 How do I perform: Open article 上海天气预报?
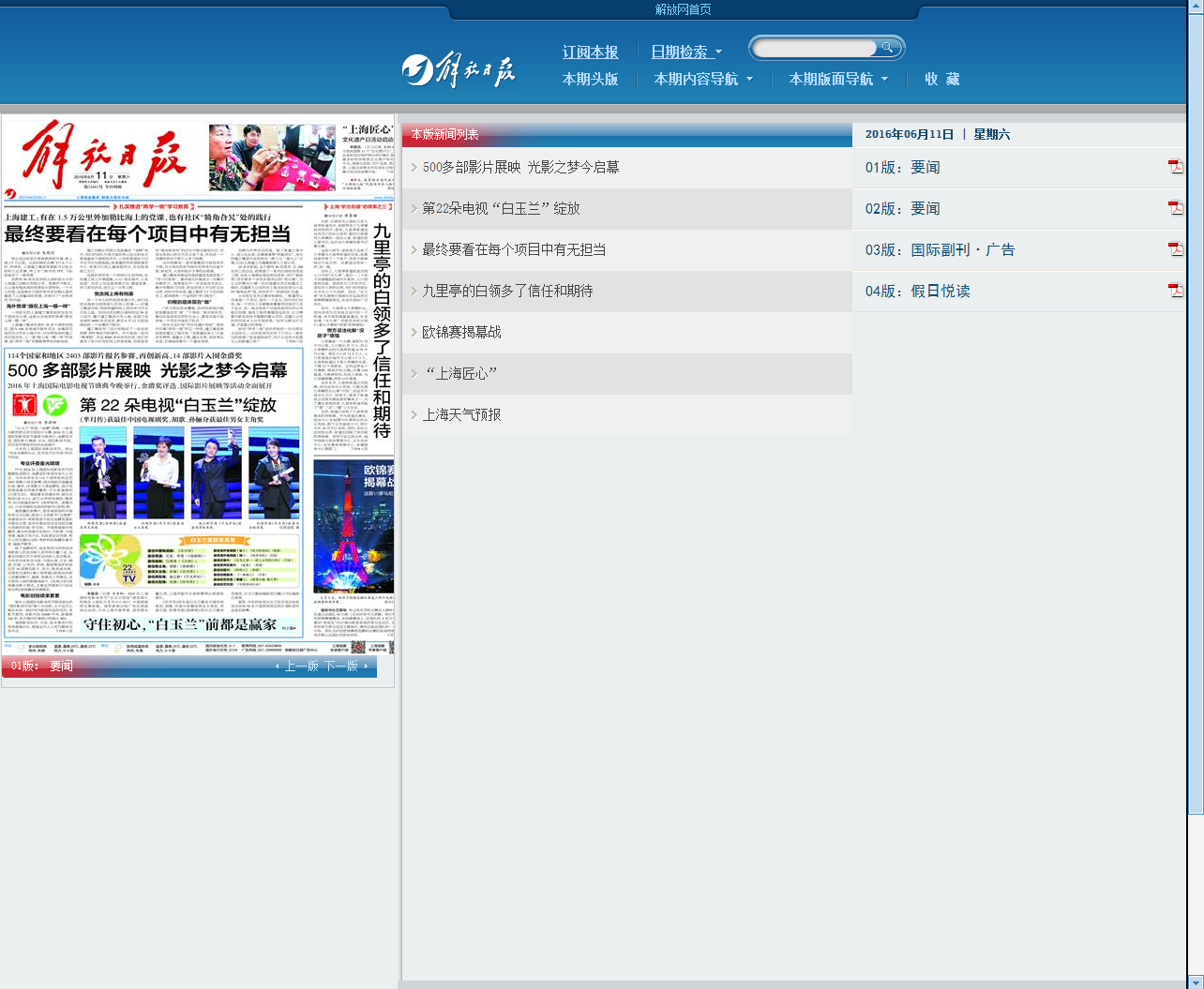click(461, 414)
